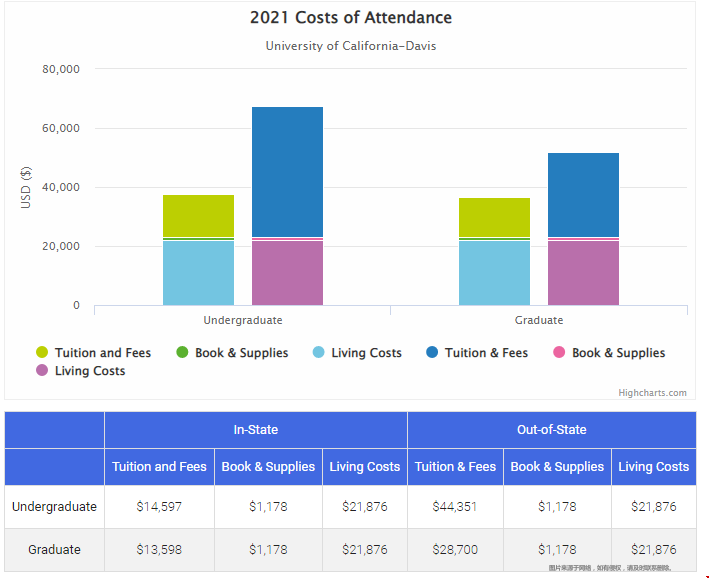Screen dimensions: 709x578
Task: Toggle the pink Book & Supplies legend item
Action: pyautogui.click(x=609, y=353)
